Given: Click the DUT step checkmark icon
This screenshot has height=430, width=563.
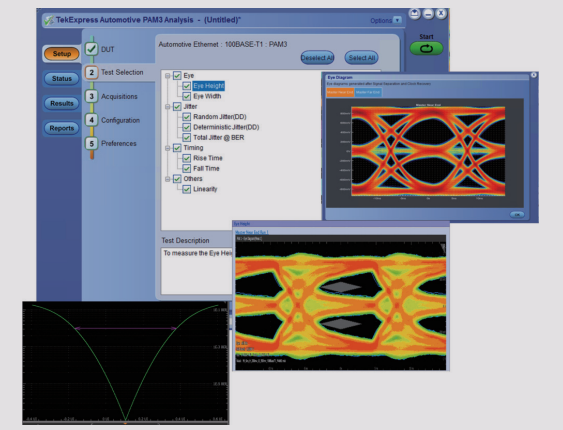Looking at the screenshot, I should (92, 49).
